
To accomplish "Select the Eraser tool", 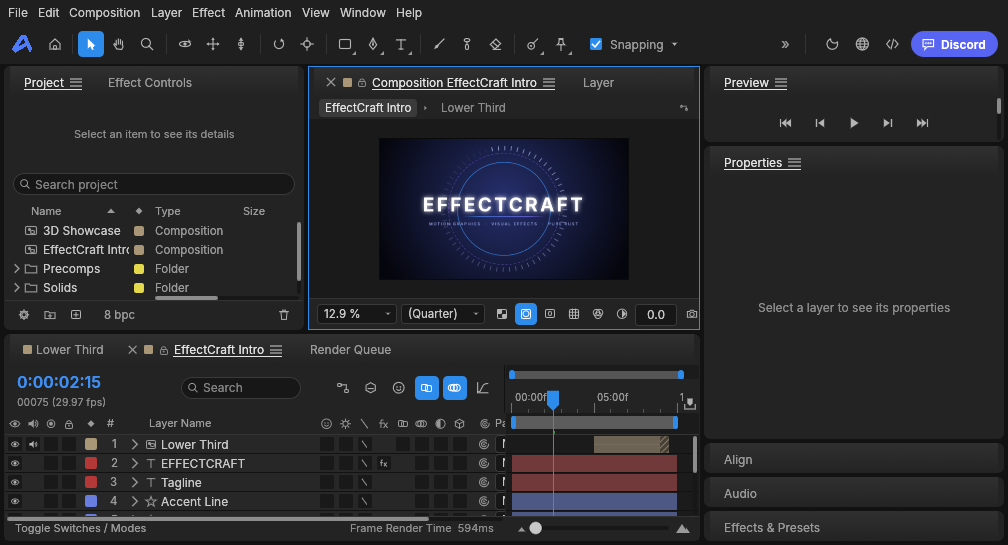I will 496,44.
